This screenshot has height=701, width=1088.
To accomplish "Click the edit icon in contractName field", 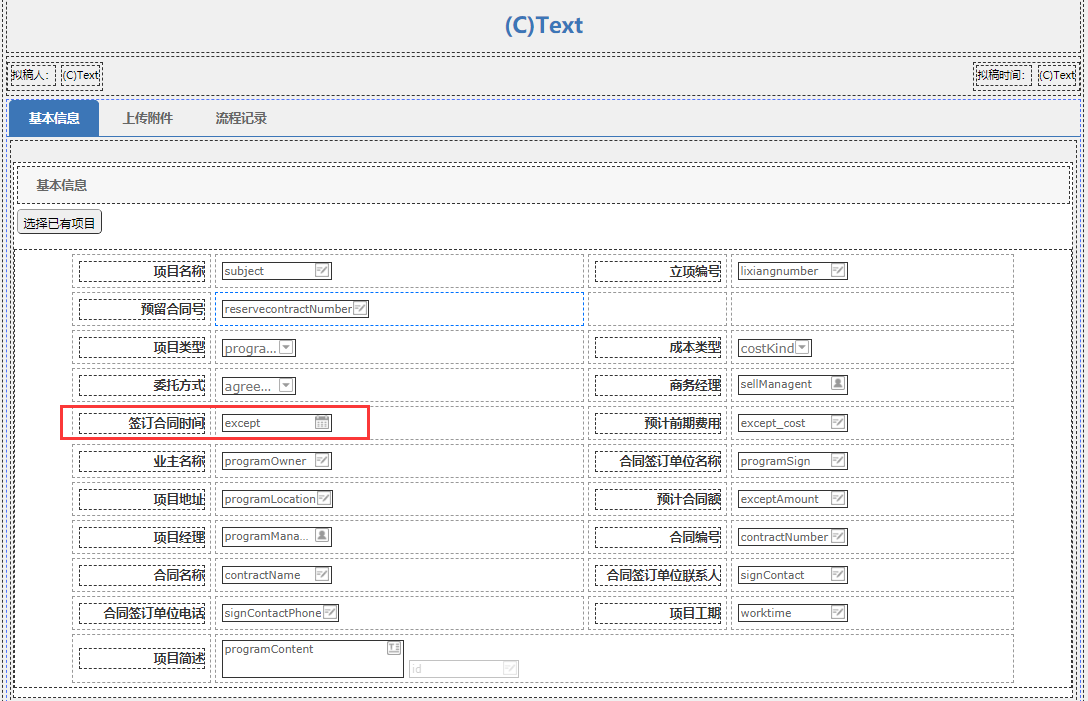I will [x=322, y=575].
